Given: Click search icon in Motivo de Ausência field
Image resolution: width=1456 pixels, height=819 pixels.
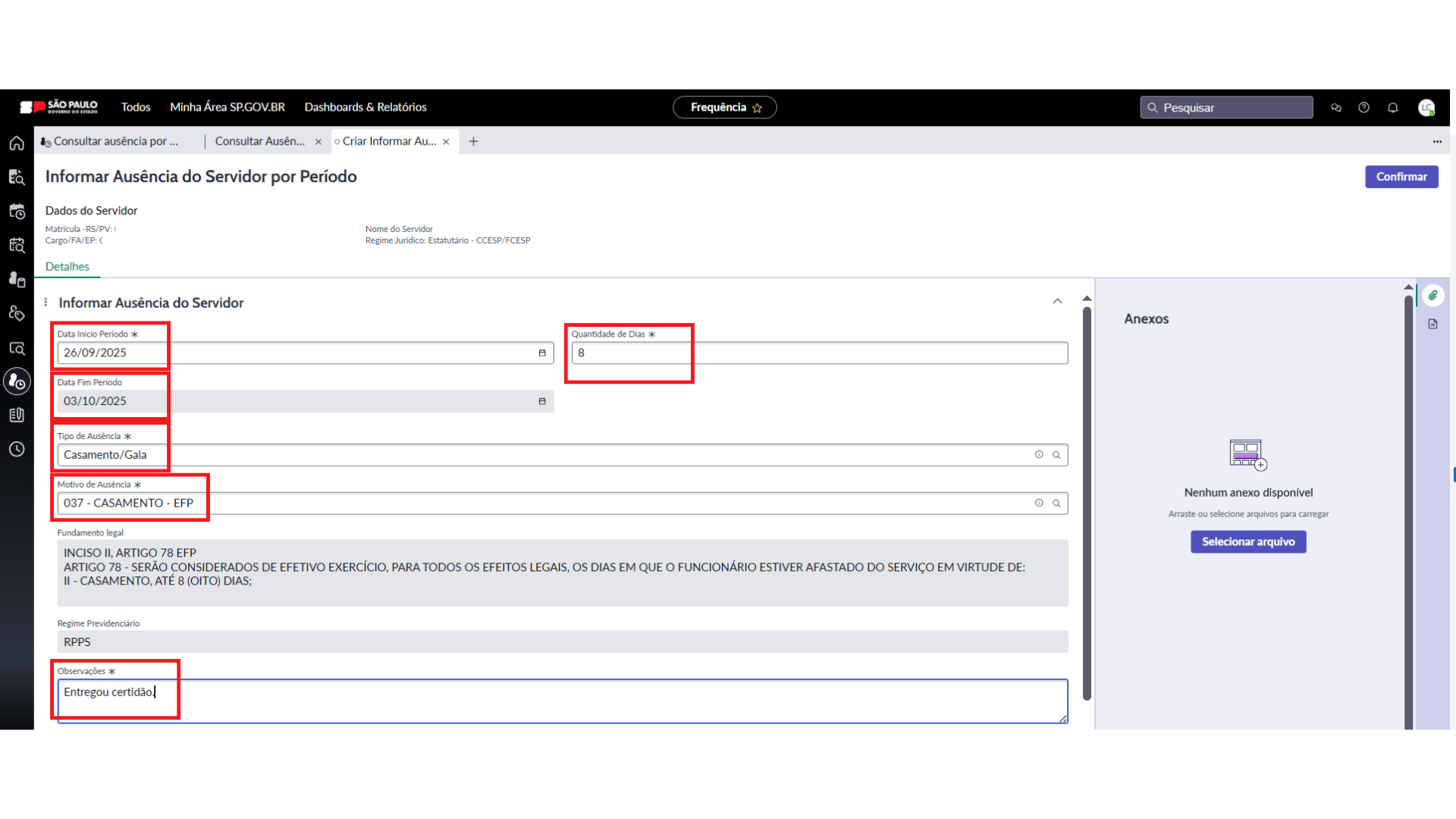Looking at the screenshot, I should tap(1056, 504).
